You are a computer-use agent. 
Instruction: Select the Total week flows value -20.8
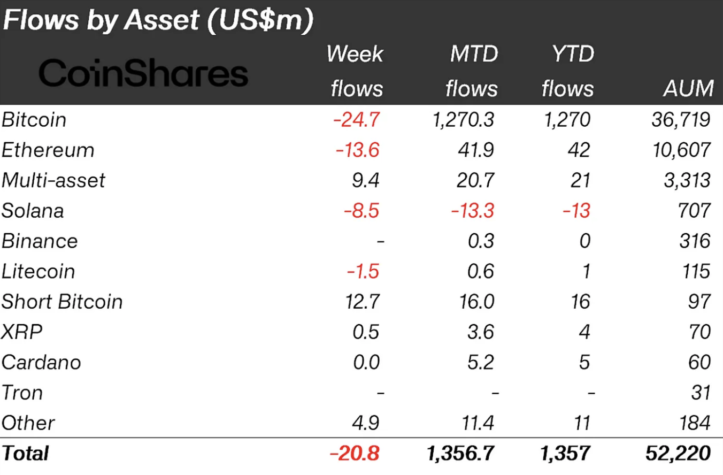355,453
